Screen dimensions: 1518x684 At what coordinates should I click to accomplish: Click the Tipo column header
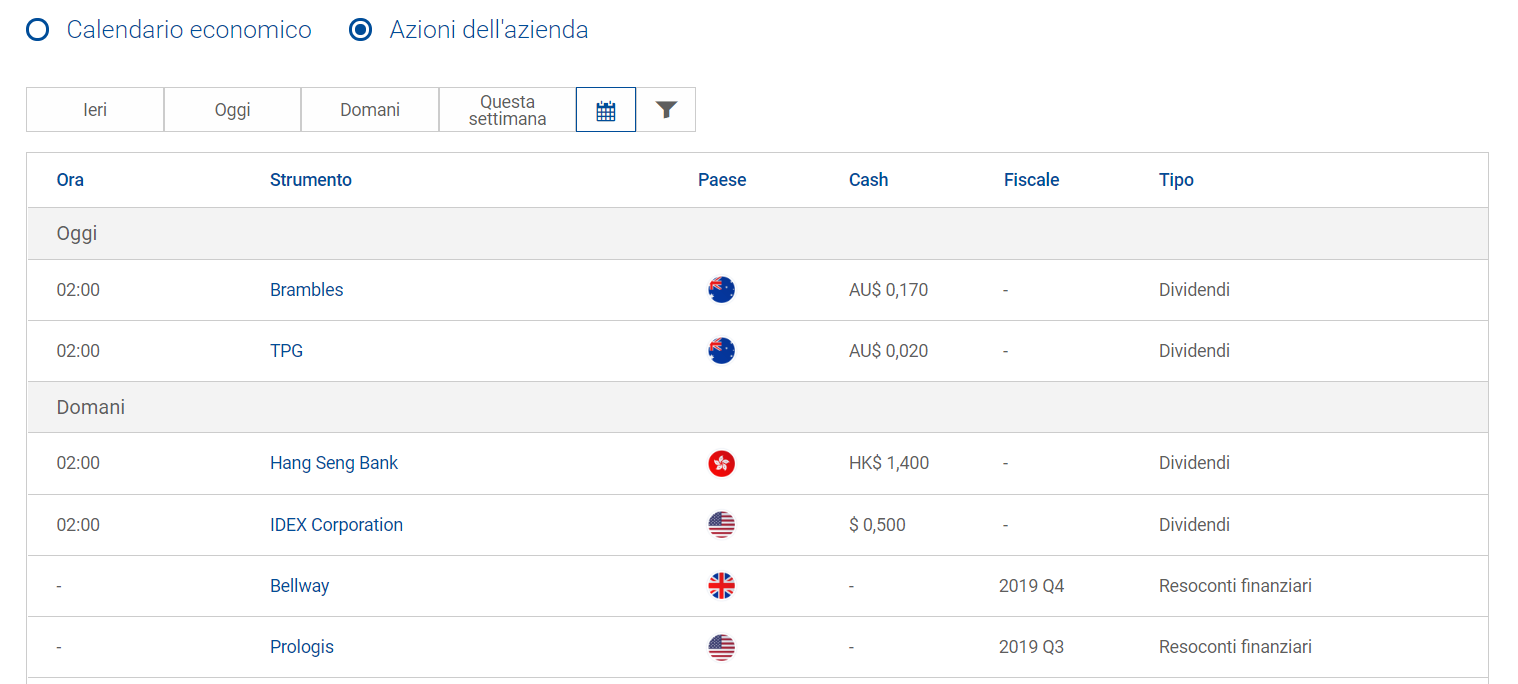tap(1176, 180)
